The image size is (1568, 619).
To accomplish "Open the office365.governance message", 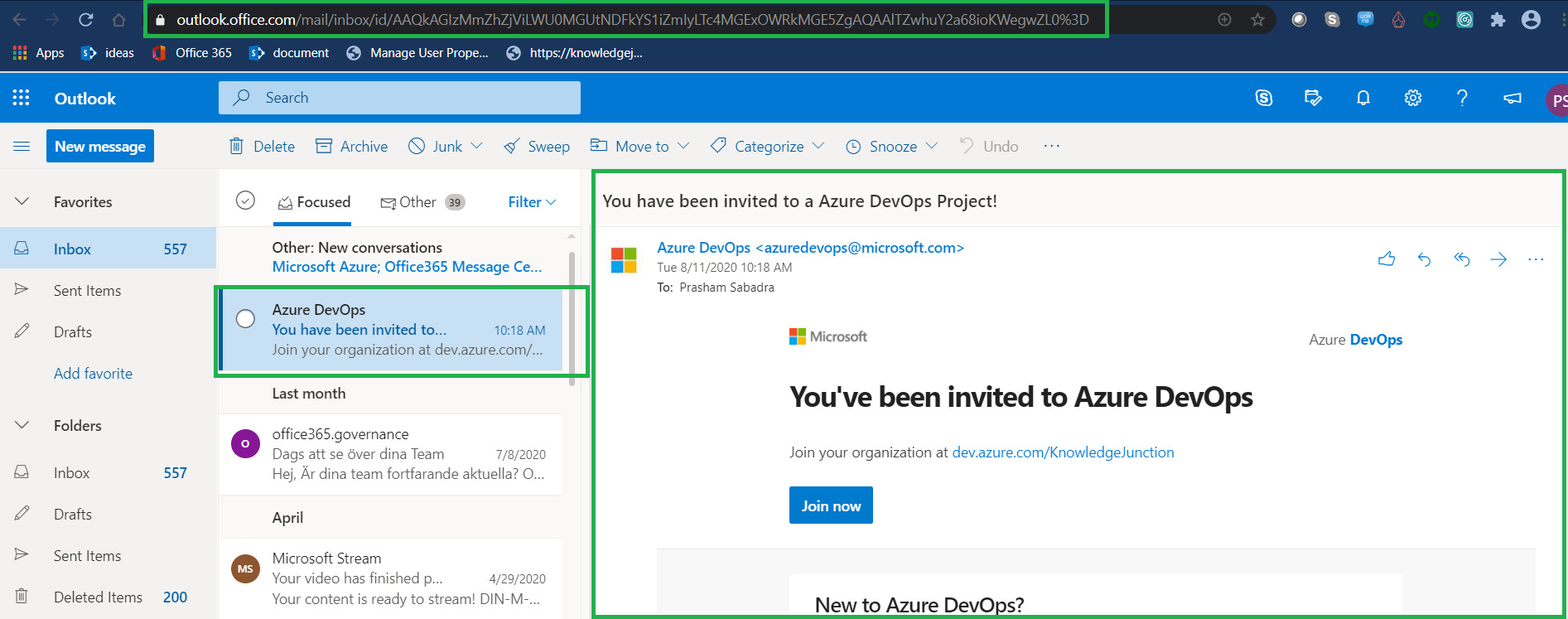I will coord(390,454).
